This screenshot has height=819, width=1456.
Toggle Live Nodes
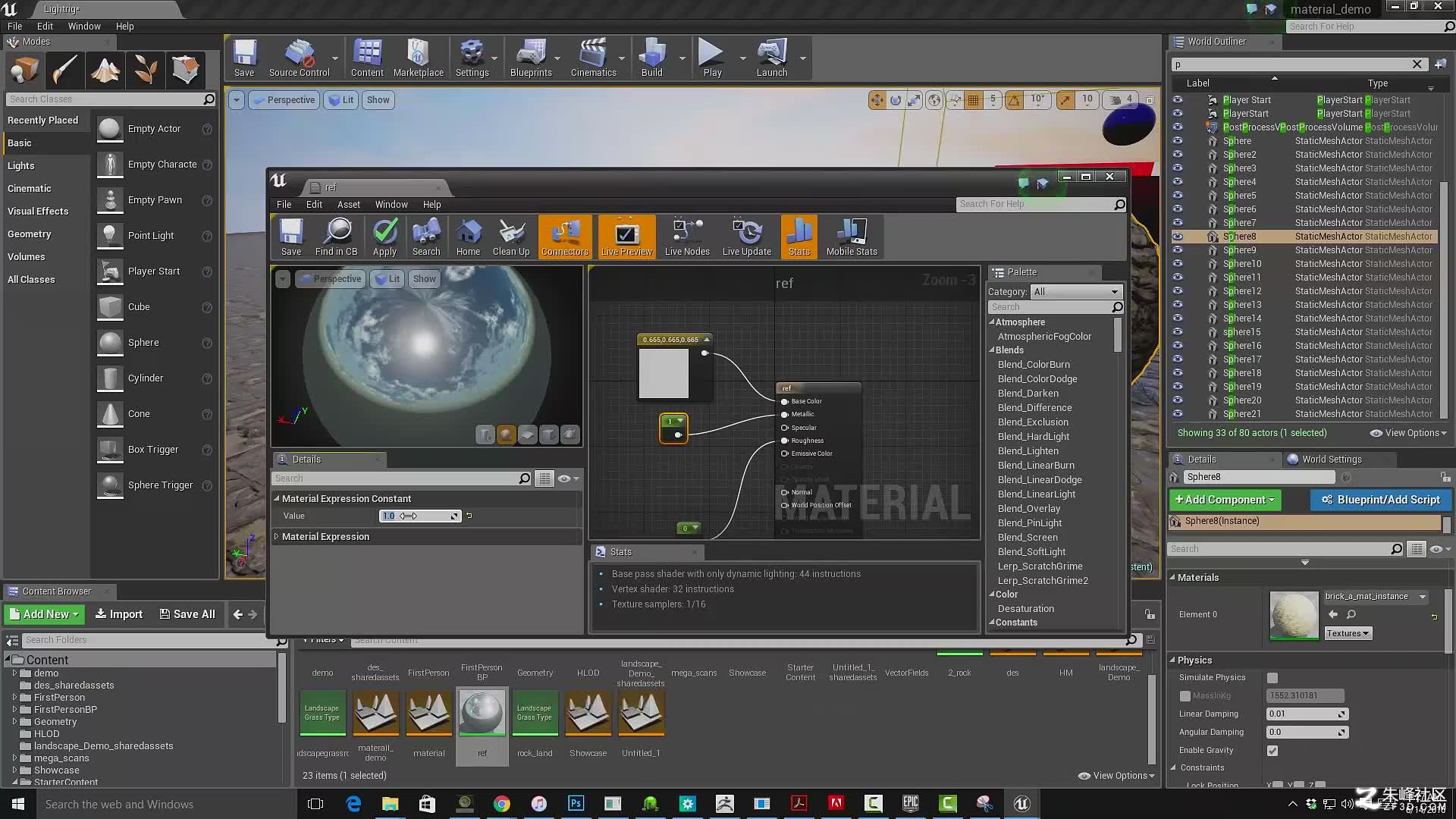click(x=687, y=237)
